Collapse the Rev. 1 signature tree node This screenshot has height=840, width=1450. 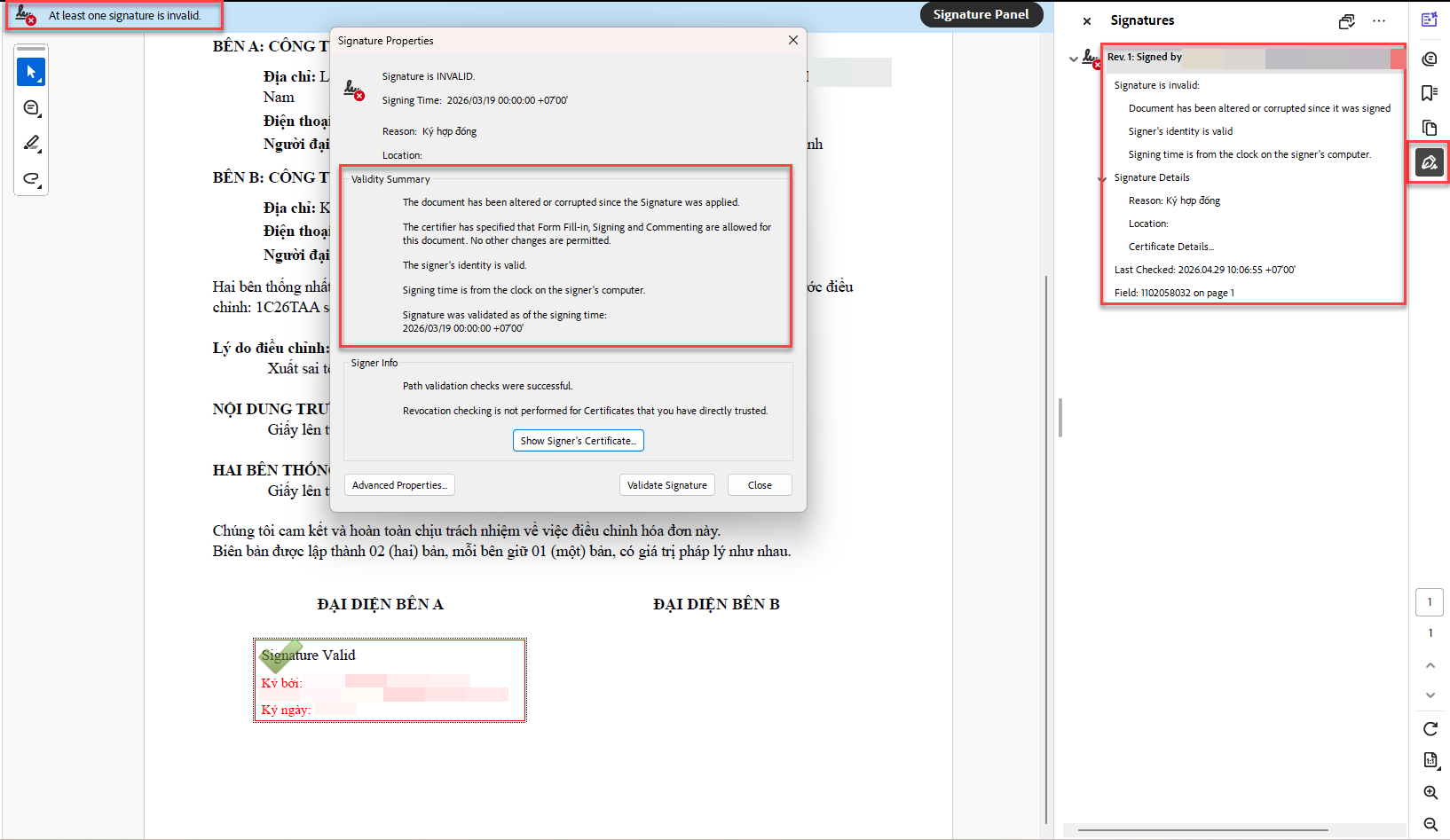[1074, 59]
